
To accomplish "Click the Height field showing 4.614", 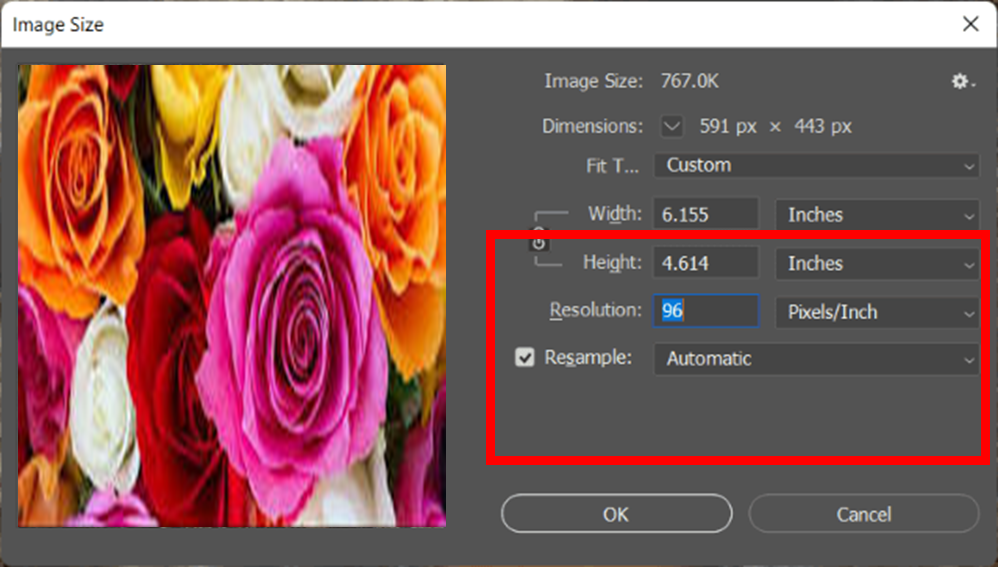I will point(706,263).
